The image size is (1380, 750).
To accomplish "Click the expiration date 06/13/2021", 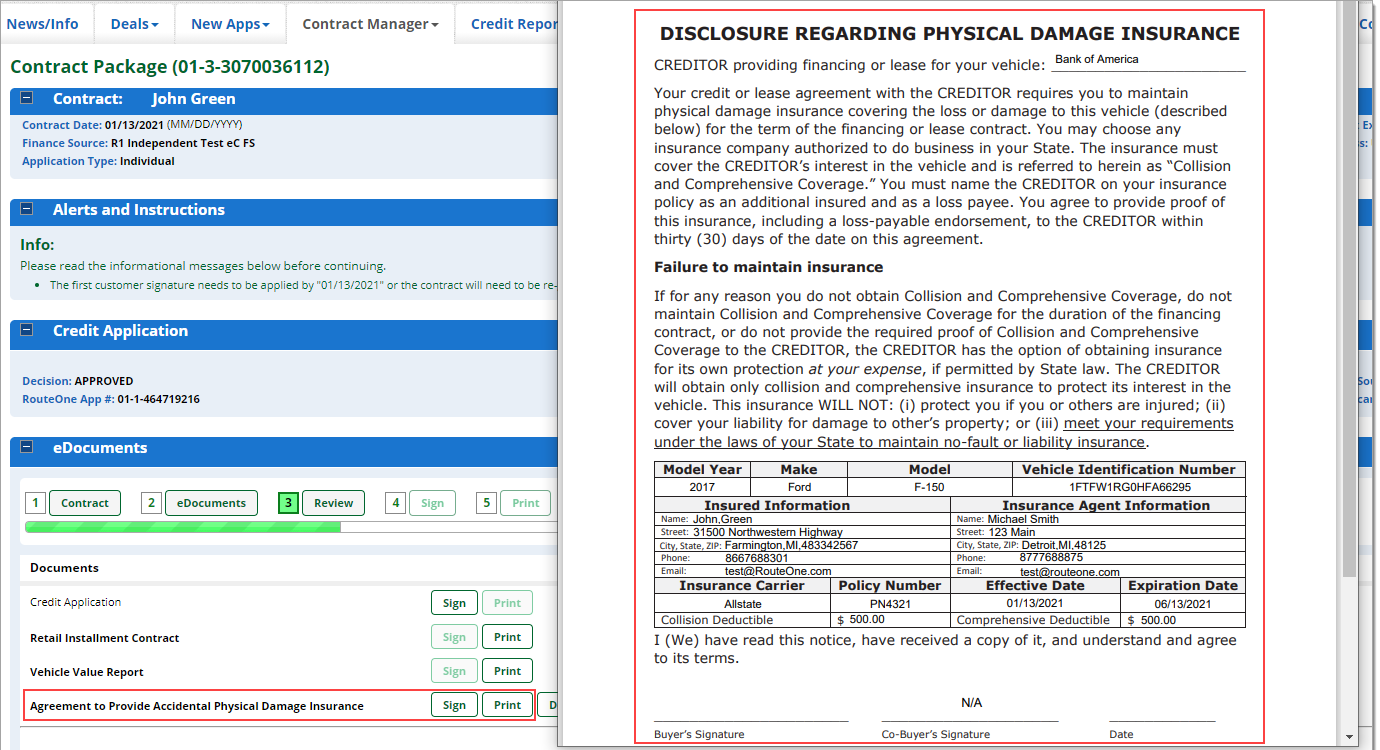I will 1183,604.
